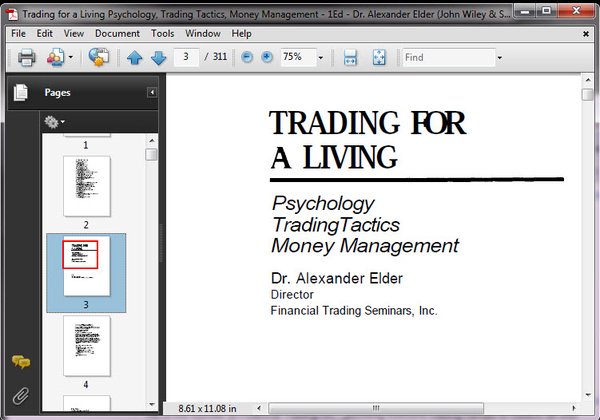Image resolution: width=600 pixels, height=420 pixels.
Task: Select page 3 thumbnail
Action: (x=86, y=266)
